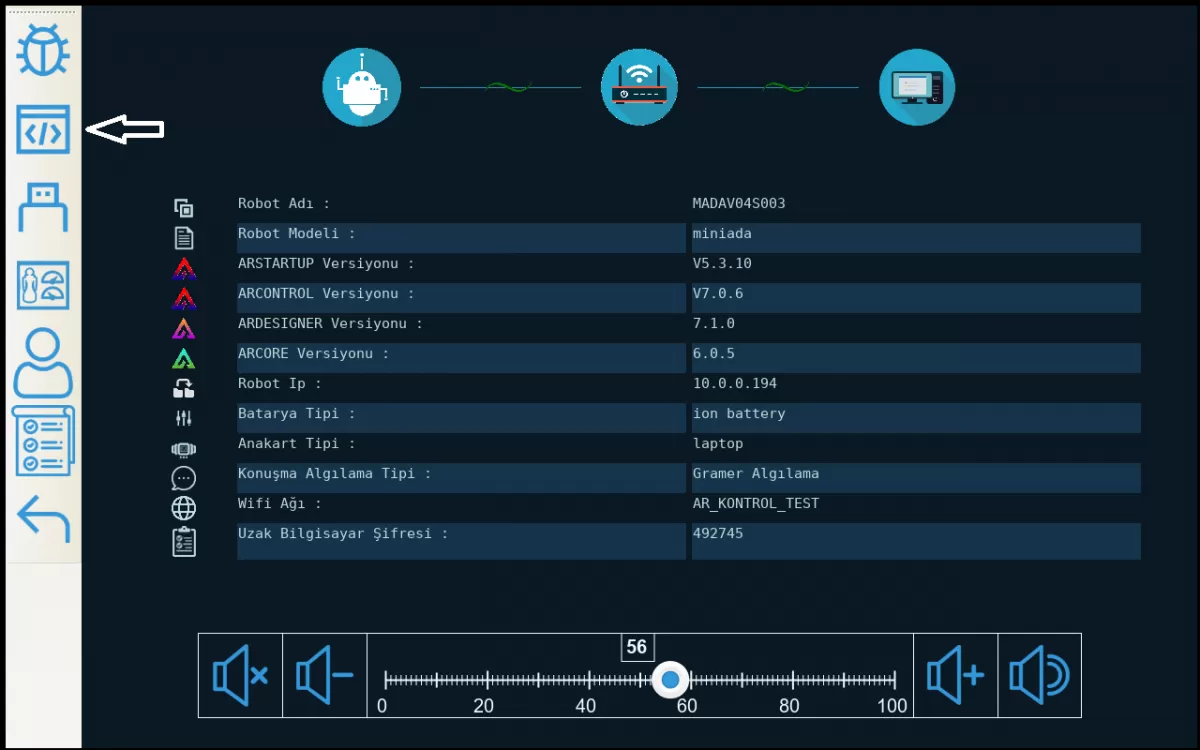This screenshot has width=1200, height=750.
Task: Open the person gauge dashboard icon
Action: (43, 285)
